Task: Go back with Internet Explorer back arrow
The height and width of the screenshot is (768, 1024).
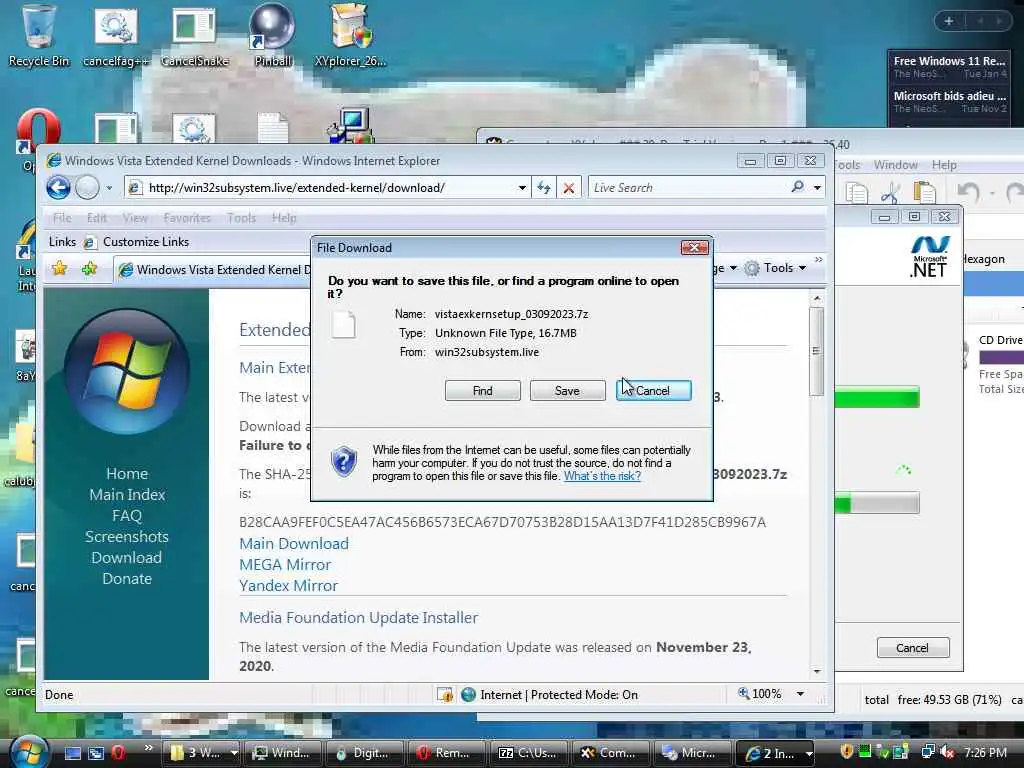Action: coord(58,188)
